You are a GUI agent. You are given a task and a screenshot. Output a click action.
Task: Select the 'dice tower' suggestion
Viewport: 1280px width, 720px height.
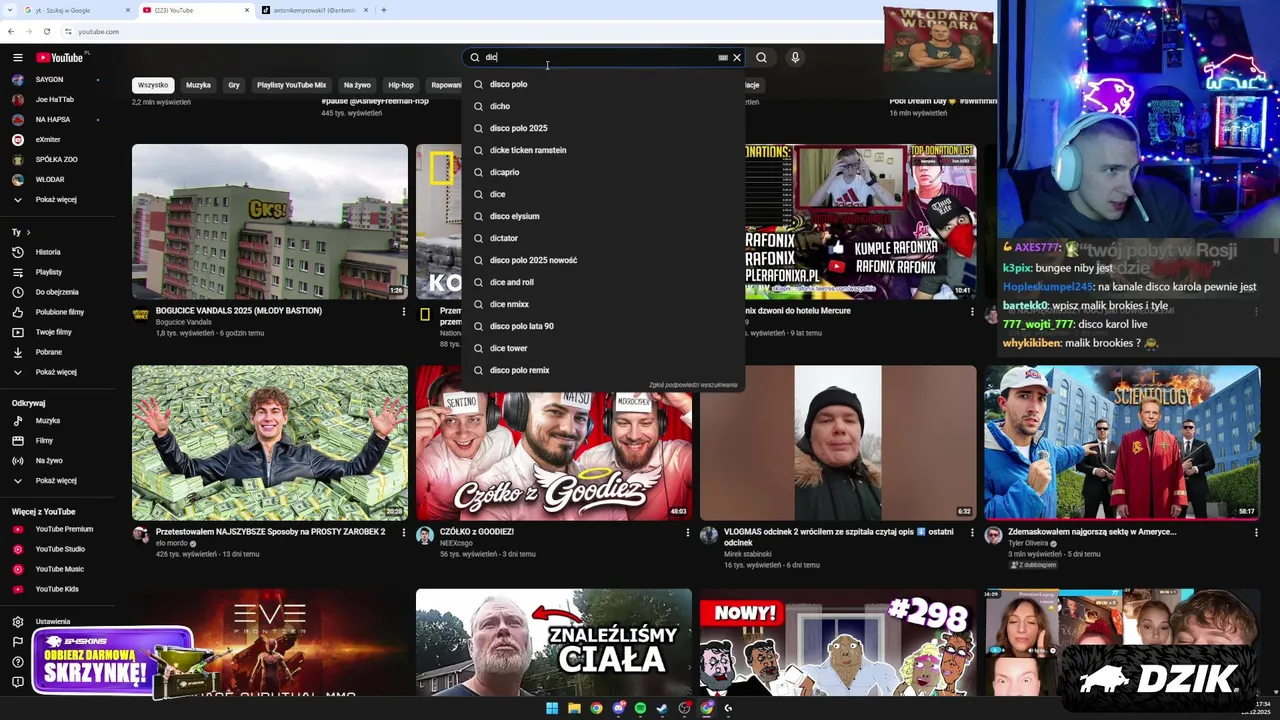pyautogui.click(x=604, y=348)
